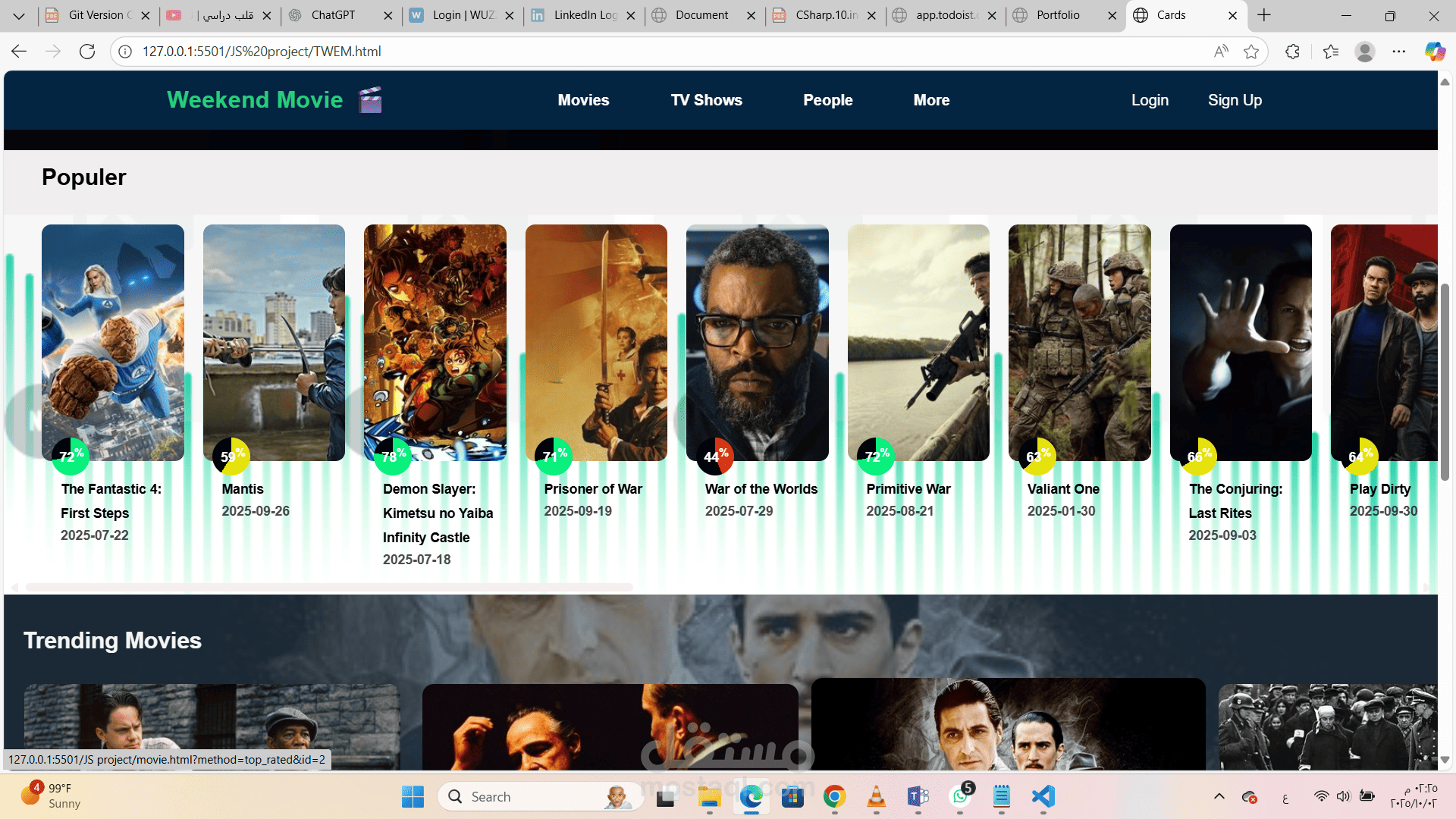This screenshot has height=819, width=1456.
Task: Launch Google Chrome from taskbar
Action: pyautogui.click(x=834, y=796)
